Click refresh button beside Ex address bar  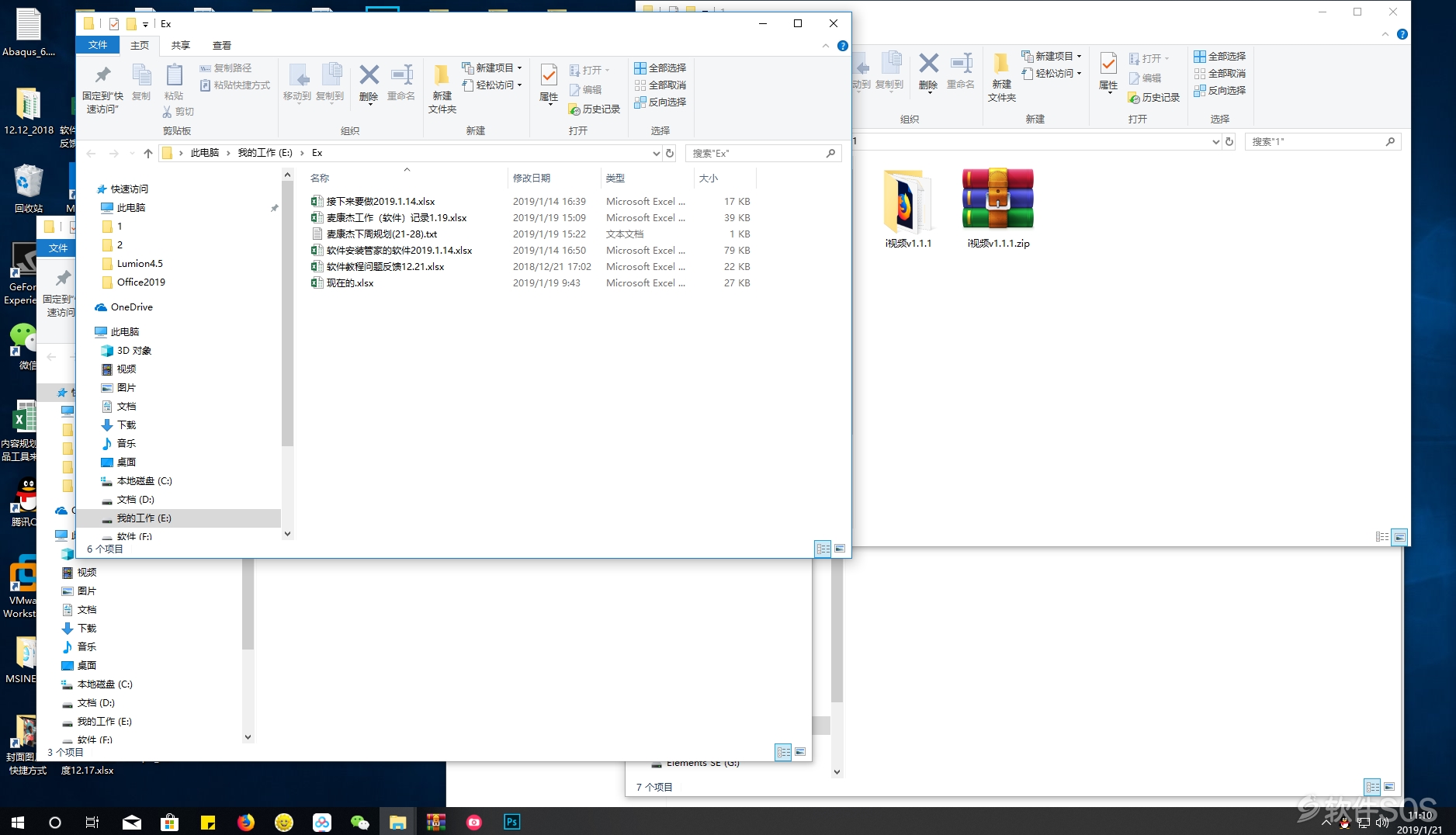(x=670, y=154)
